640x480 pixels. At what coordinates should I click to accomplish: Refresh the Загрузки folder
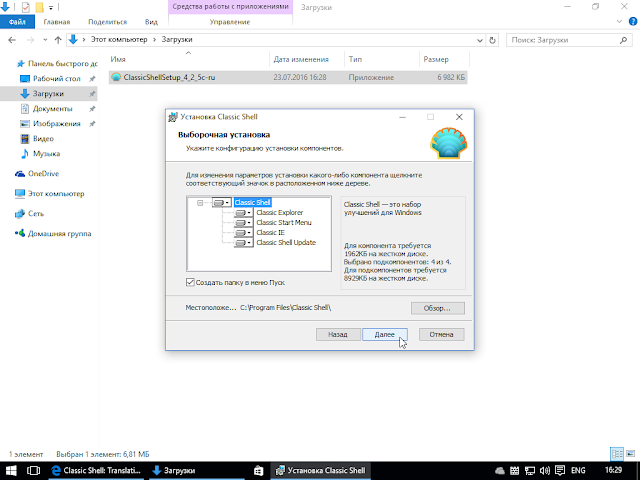point(492,40)
